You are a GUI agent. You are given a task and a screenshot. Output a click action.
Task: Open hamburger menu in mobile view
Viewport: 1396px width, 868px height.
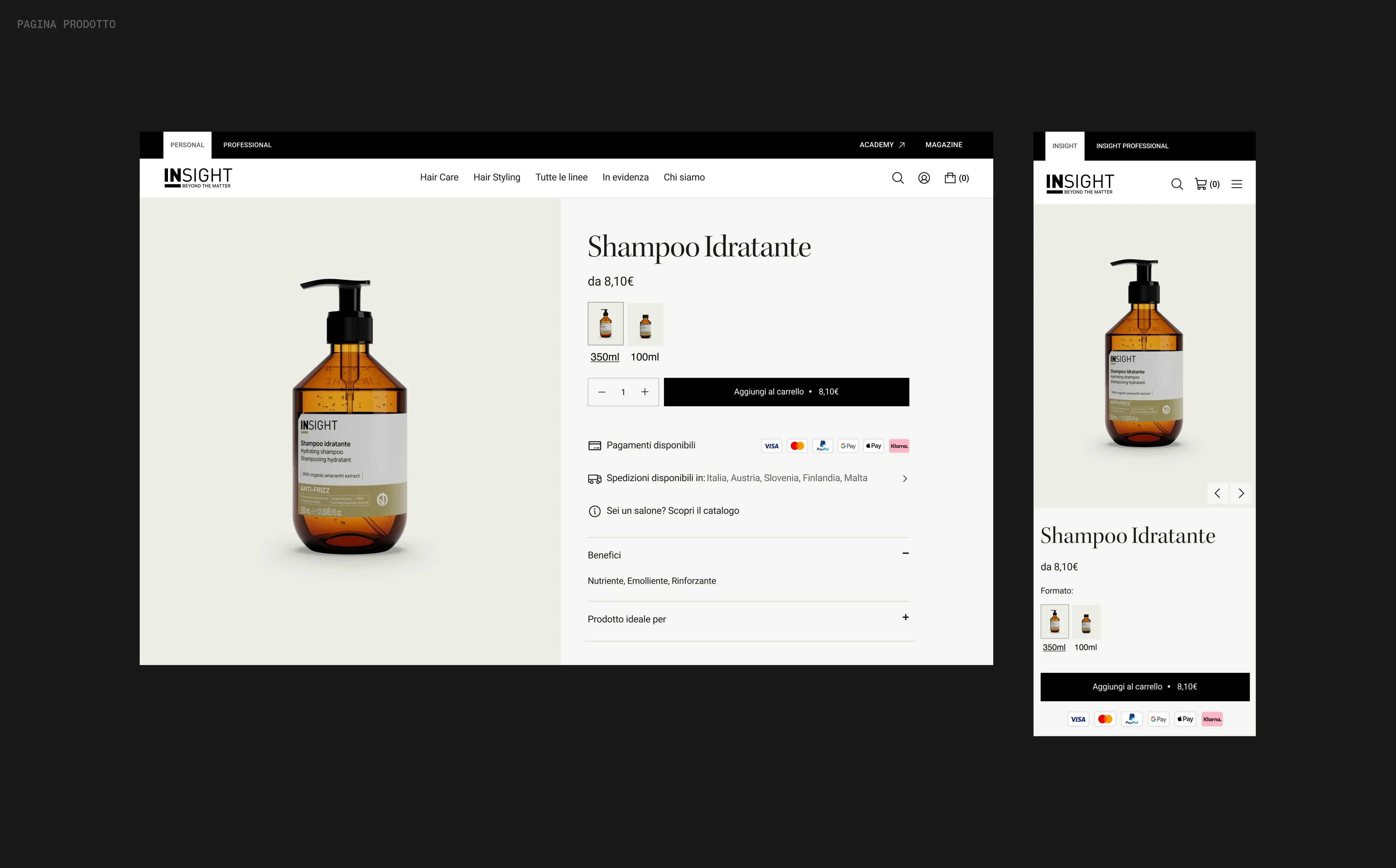1237,184
